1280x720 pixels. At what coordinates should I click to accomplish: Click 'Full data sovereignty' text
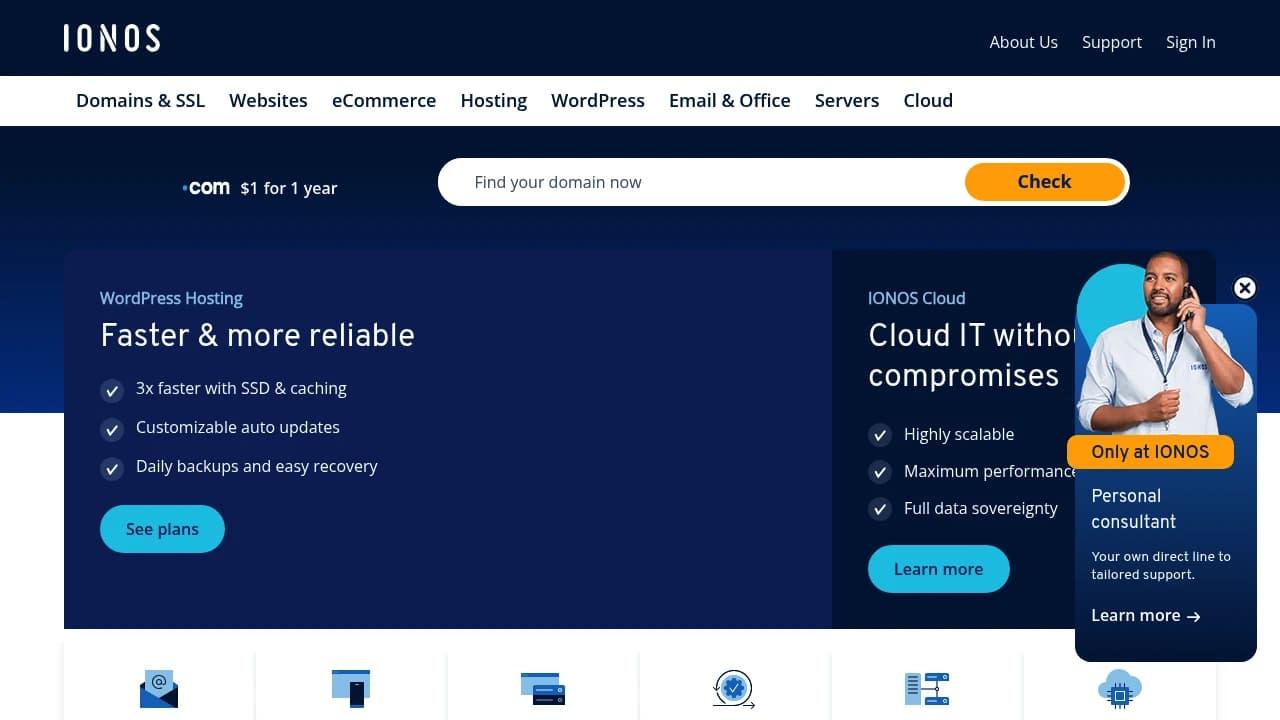click(x=981, y=508)
